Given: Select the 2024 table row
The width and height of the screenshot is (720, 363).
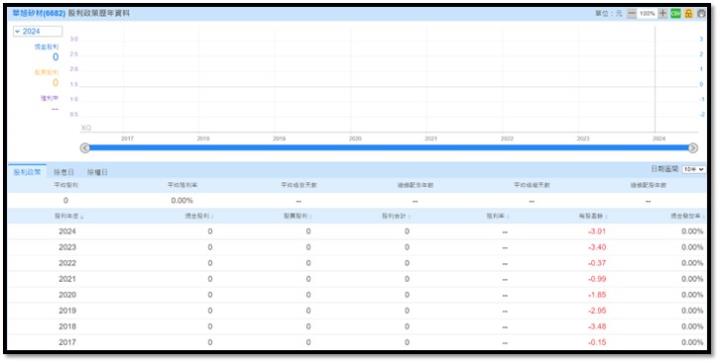Looking at the screenshot, I should point(357,231).
